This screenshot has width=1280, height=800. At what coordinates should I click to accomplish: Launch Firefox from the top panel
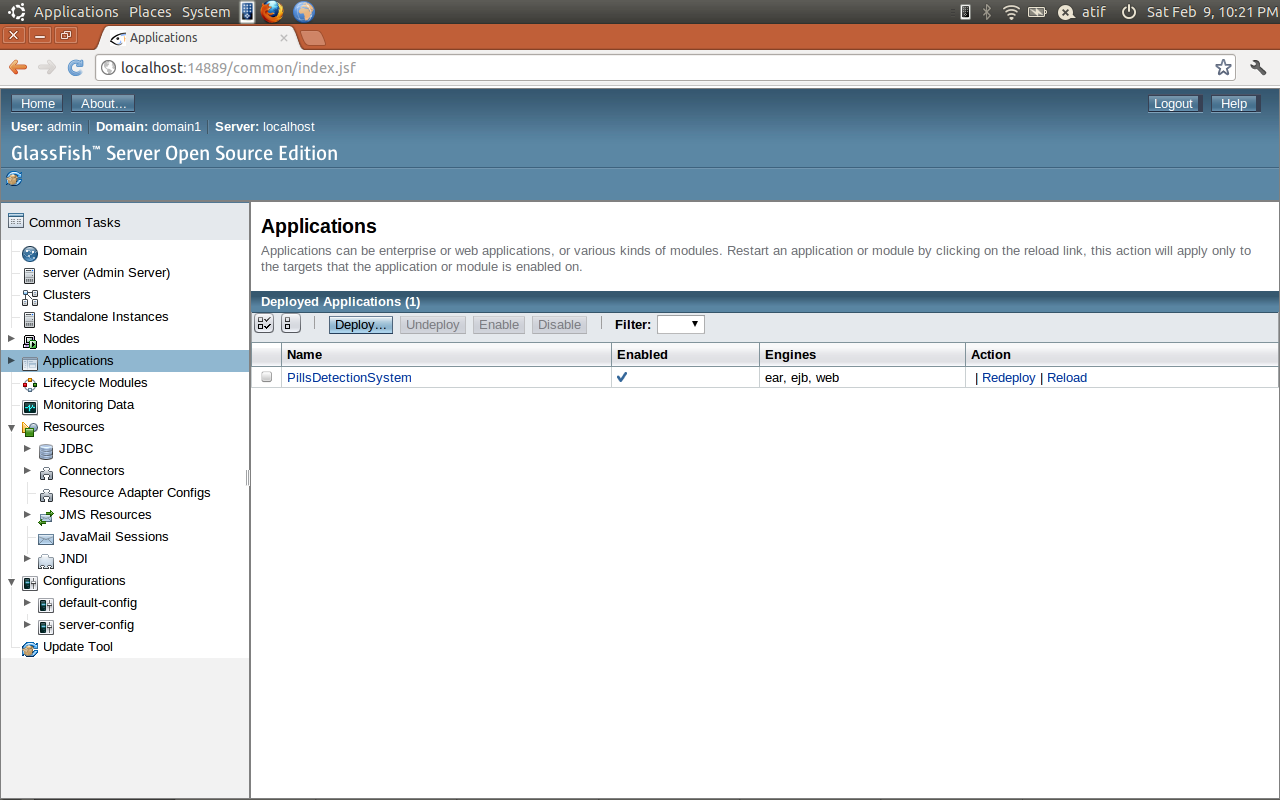272,12
